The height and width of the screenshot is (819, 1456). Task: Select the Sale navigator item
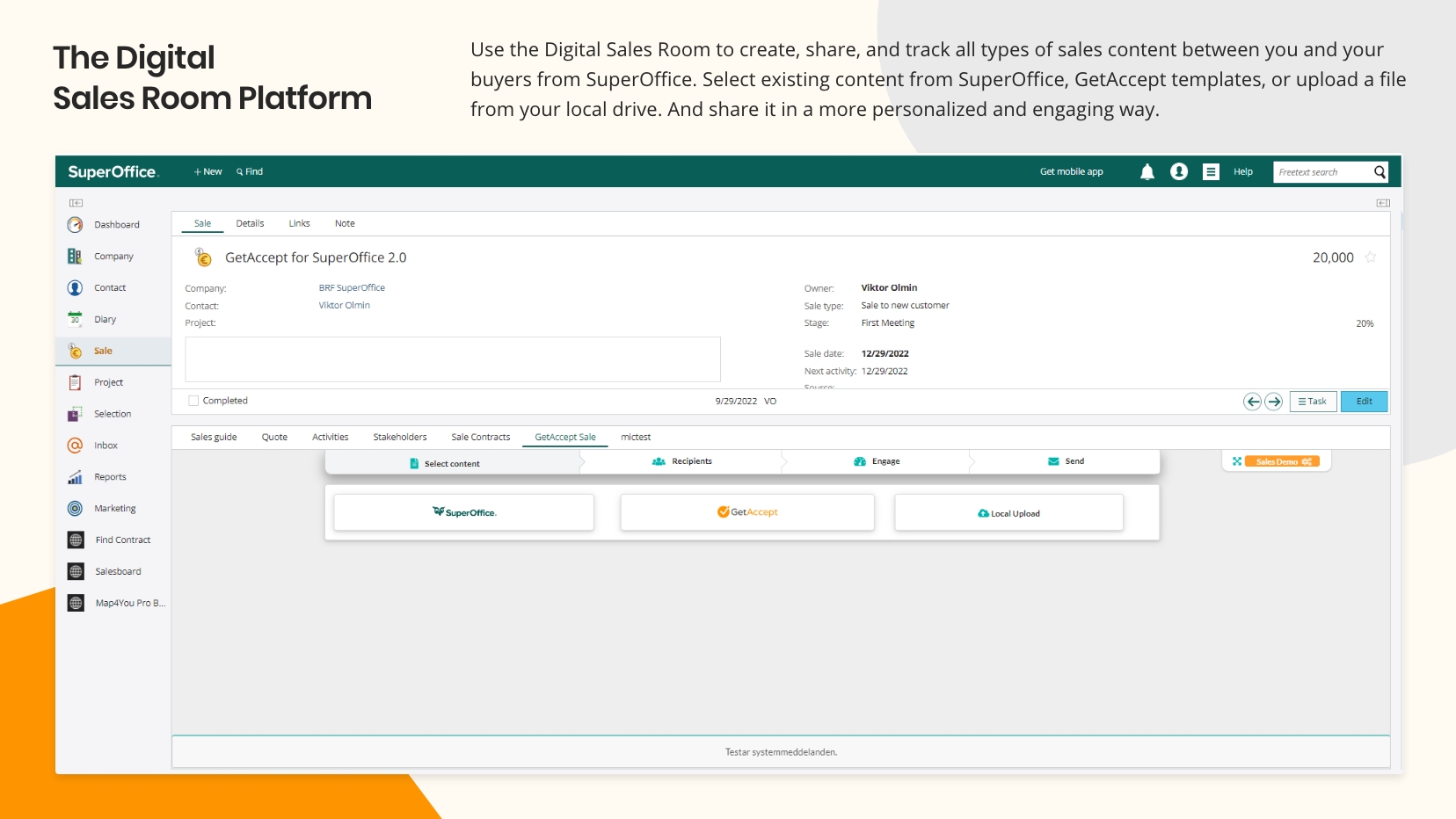tap(113, 351)
